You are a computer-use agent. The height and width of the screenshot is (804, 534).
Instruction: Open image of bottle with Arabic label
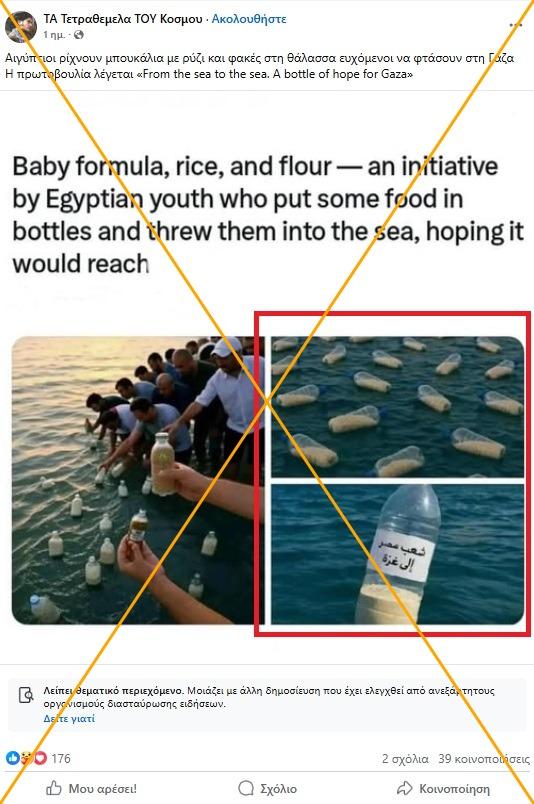pos(398,554)
